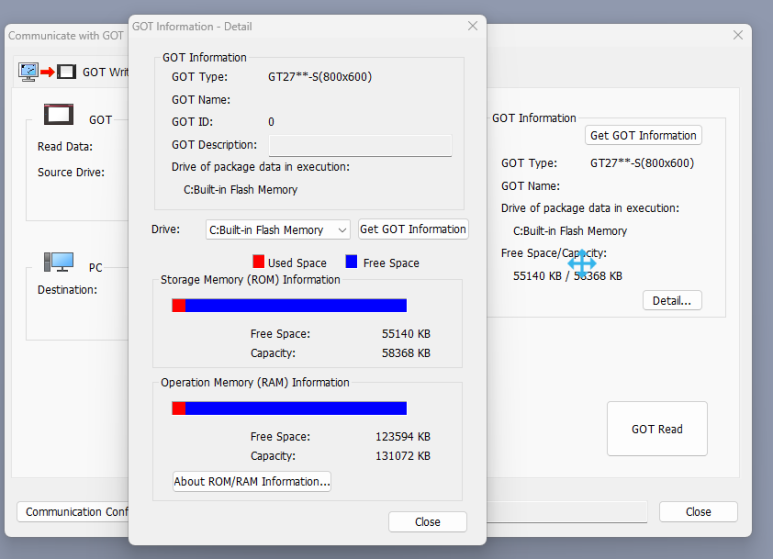Click Get GOT Information in Detail dialog
This screenshot has width=773, height=559.
pyautogui.click(x=413, y=229)
